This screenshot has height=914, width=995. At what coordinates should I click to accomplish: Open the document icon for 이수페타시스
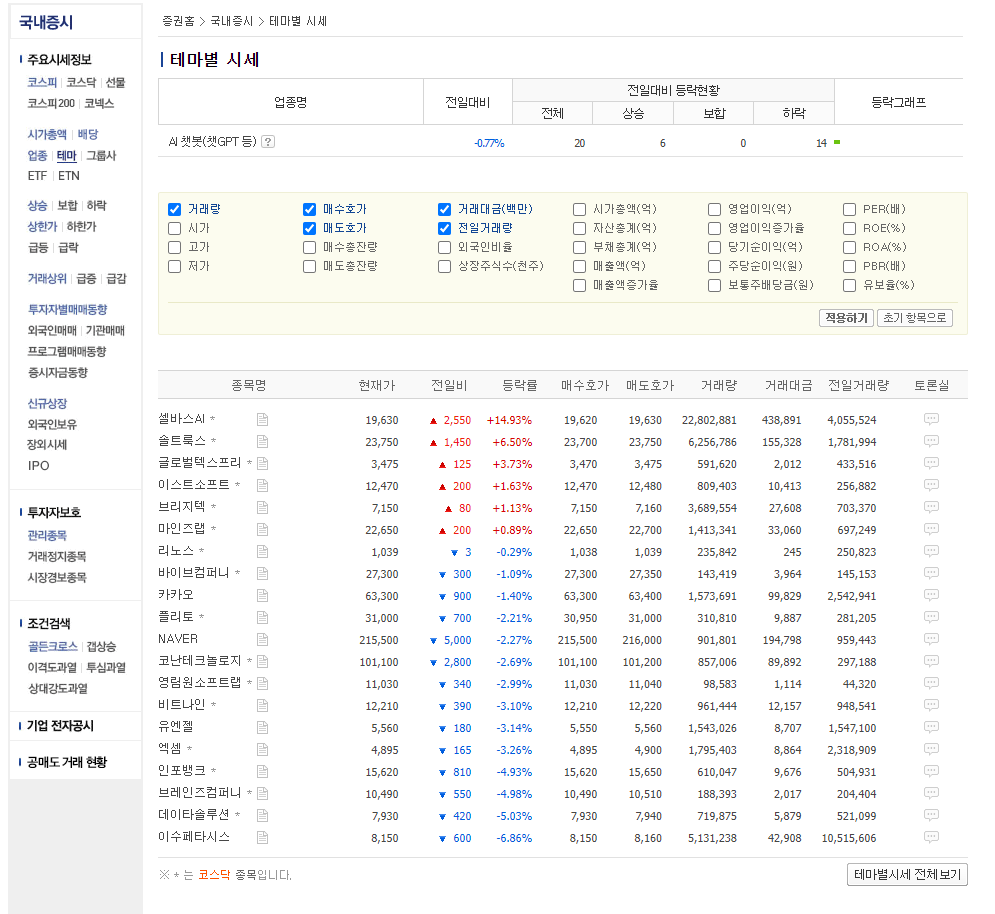click(x=263, y=838)
